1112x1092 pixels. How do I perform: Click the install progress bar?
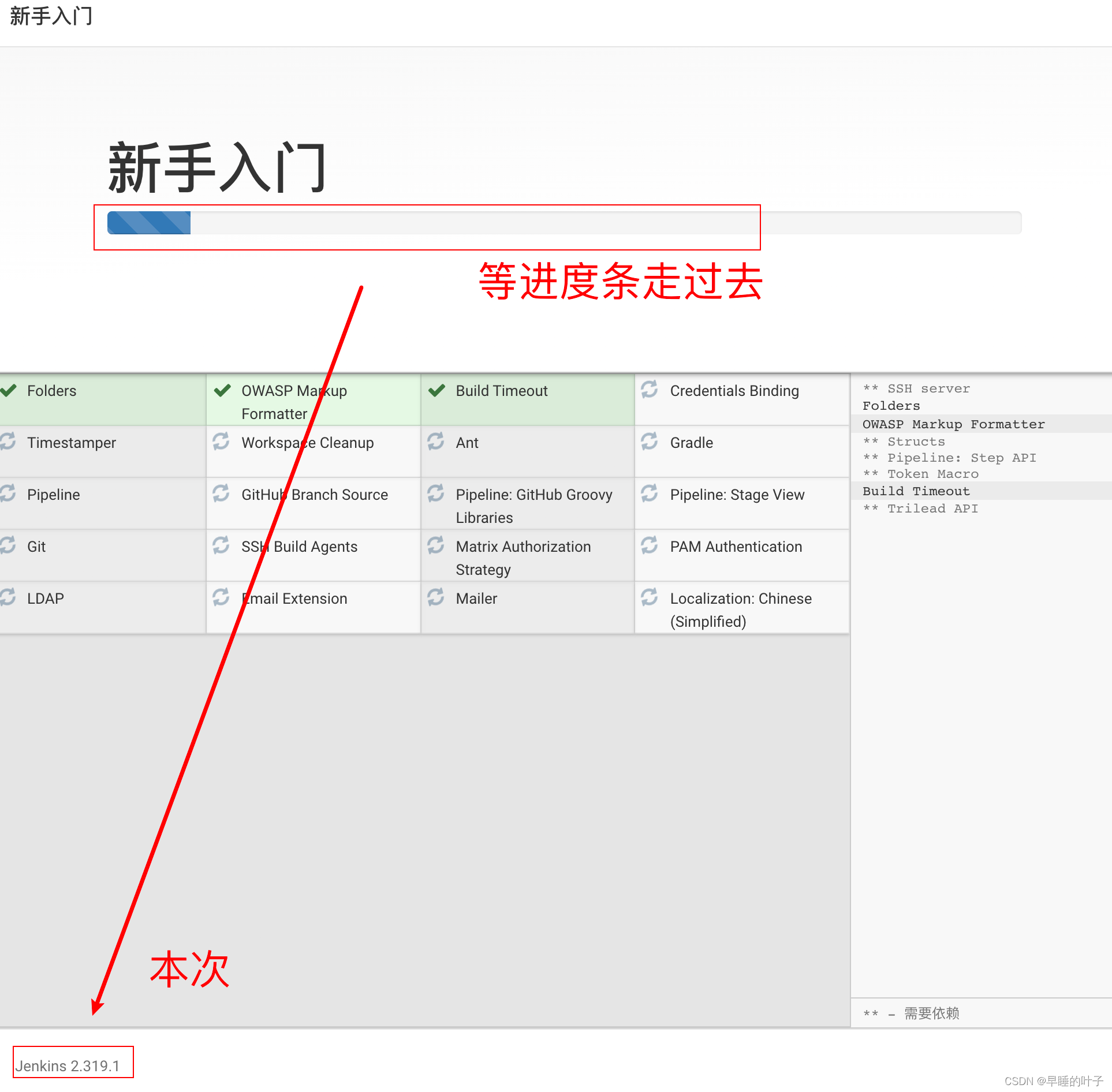pos(564,223)
